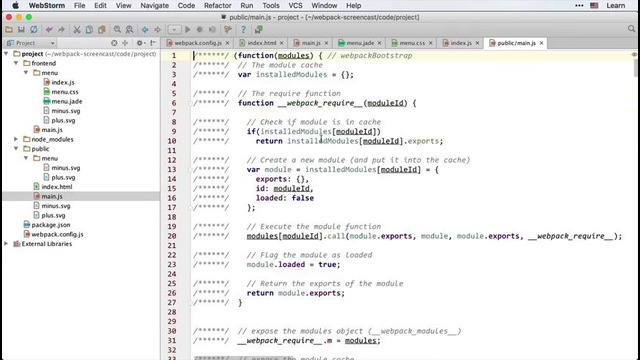The width and height of the screenshot is (640, 360).
Task: Open Project panel gear settings
Action: tap(140, 43)
